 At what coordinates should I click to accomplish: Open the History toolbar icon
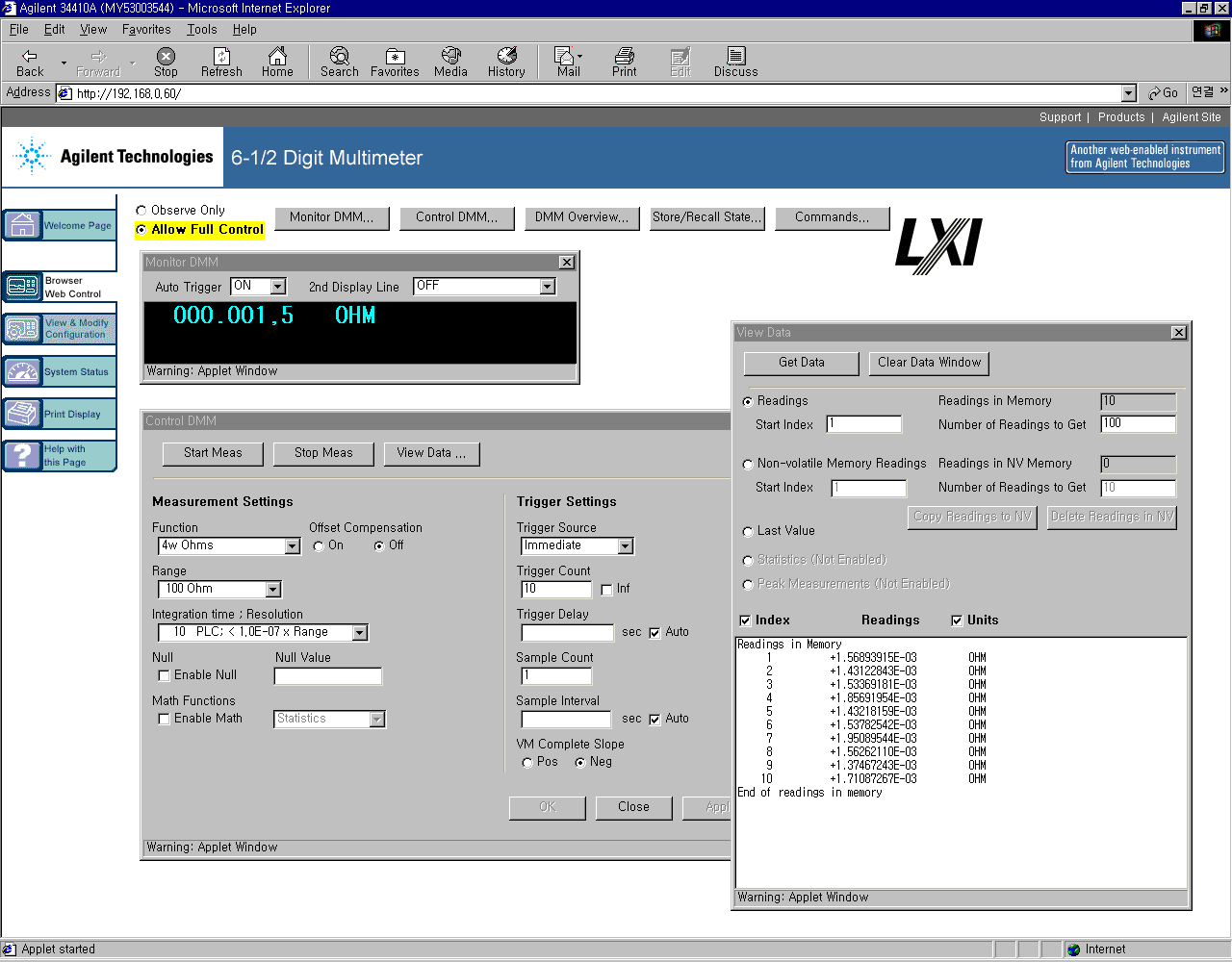point(506,63)
